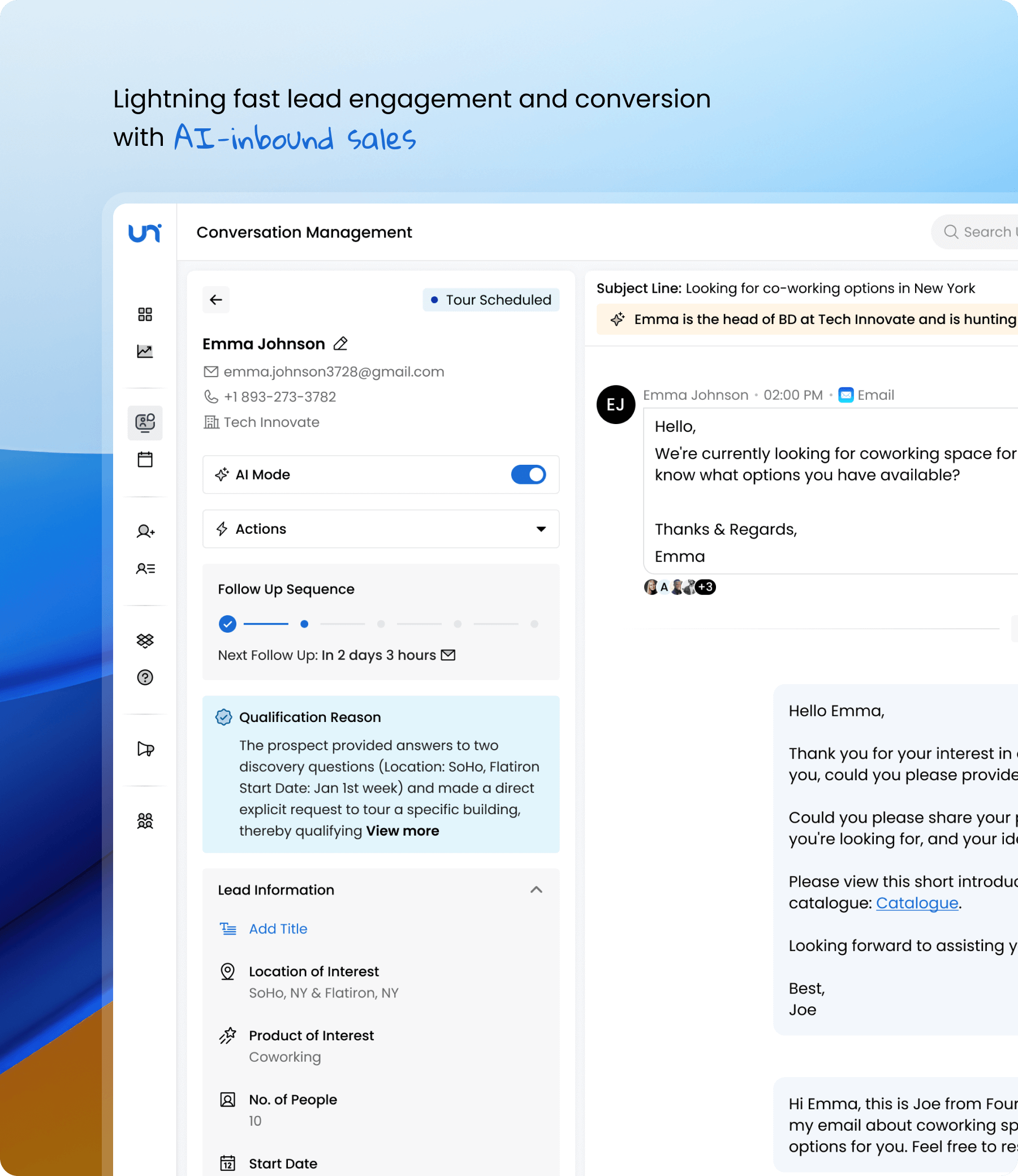Click the Tour Scheduled status badge
Image resolution: width=1018 pixels, height=1176 pixels.
491,300
